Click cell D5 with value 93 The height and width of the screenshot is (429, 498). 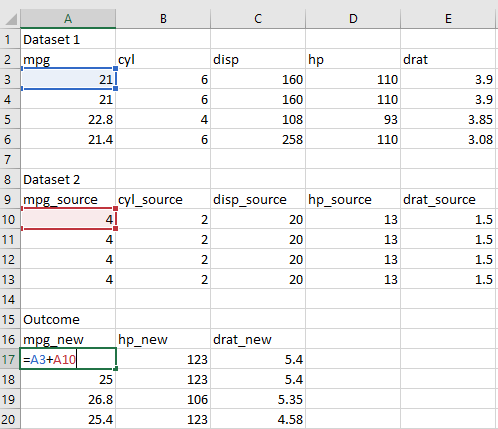coord(353,119)
